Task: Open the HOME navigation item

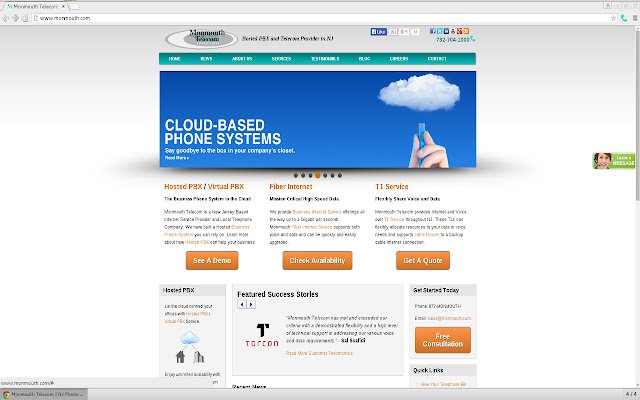Action: point(175,59)
